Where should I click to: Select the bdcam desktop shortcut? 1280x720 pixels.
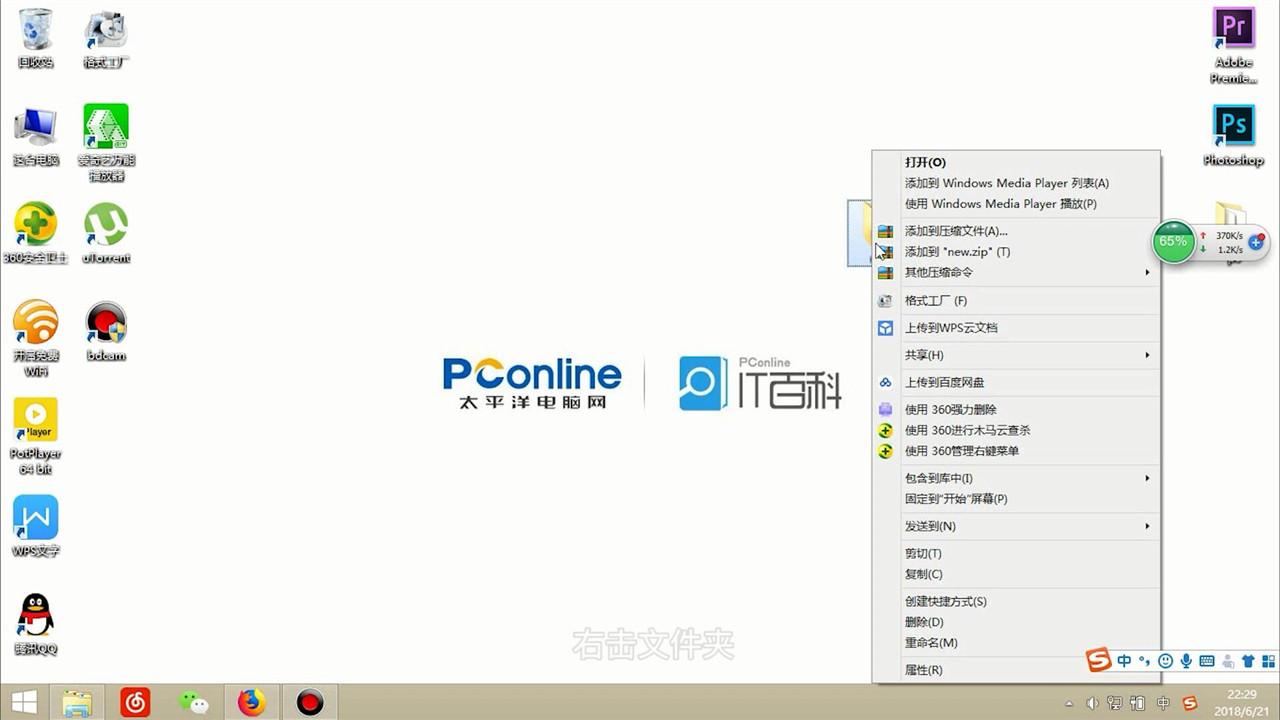pyautogui.click(x=106, y=330)
